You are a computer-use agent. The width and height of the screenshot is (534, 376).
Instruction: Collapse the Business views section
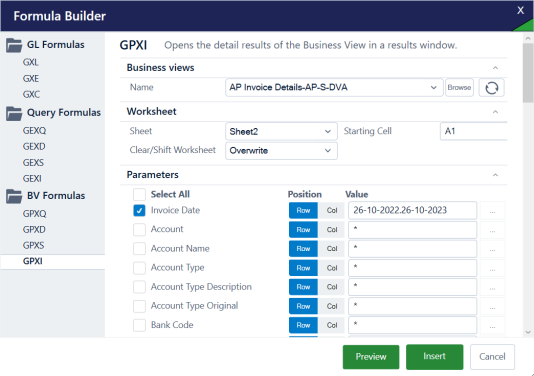[x=495, y=68]
